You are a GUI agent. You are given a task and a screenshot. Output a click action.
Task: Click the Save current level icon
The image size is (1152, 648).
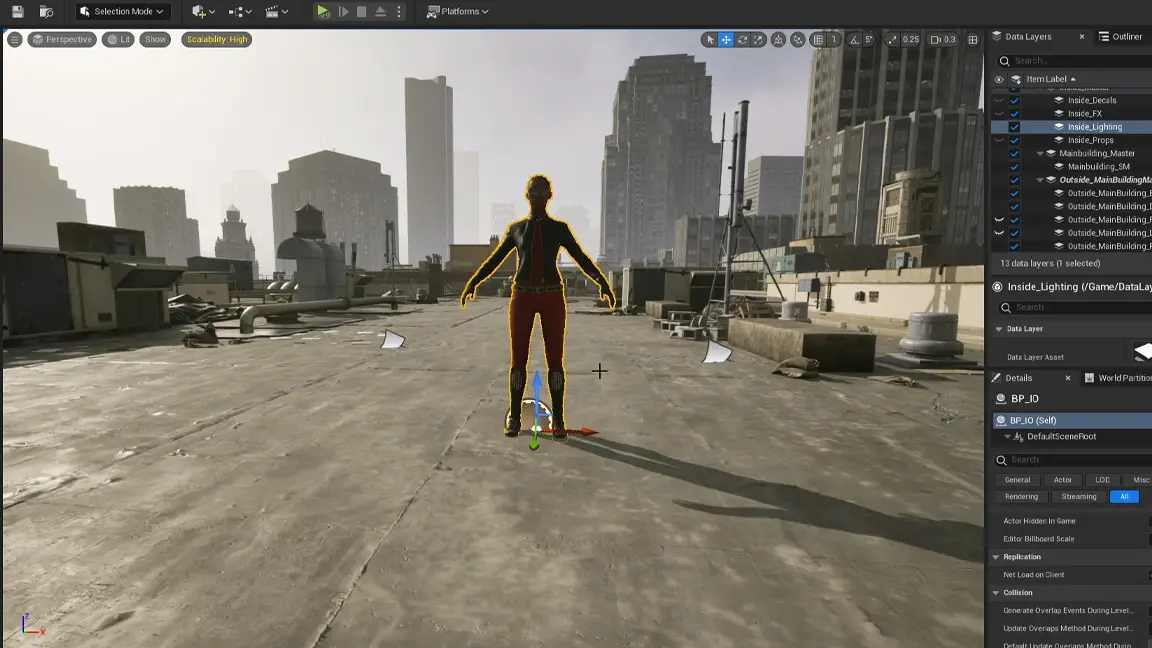(17, 12)
